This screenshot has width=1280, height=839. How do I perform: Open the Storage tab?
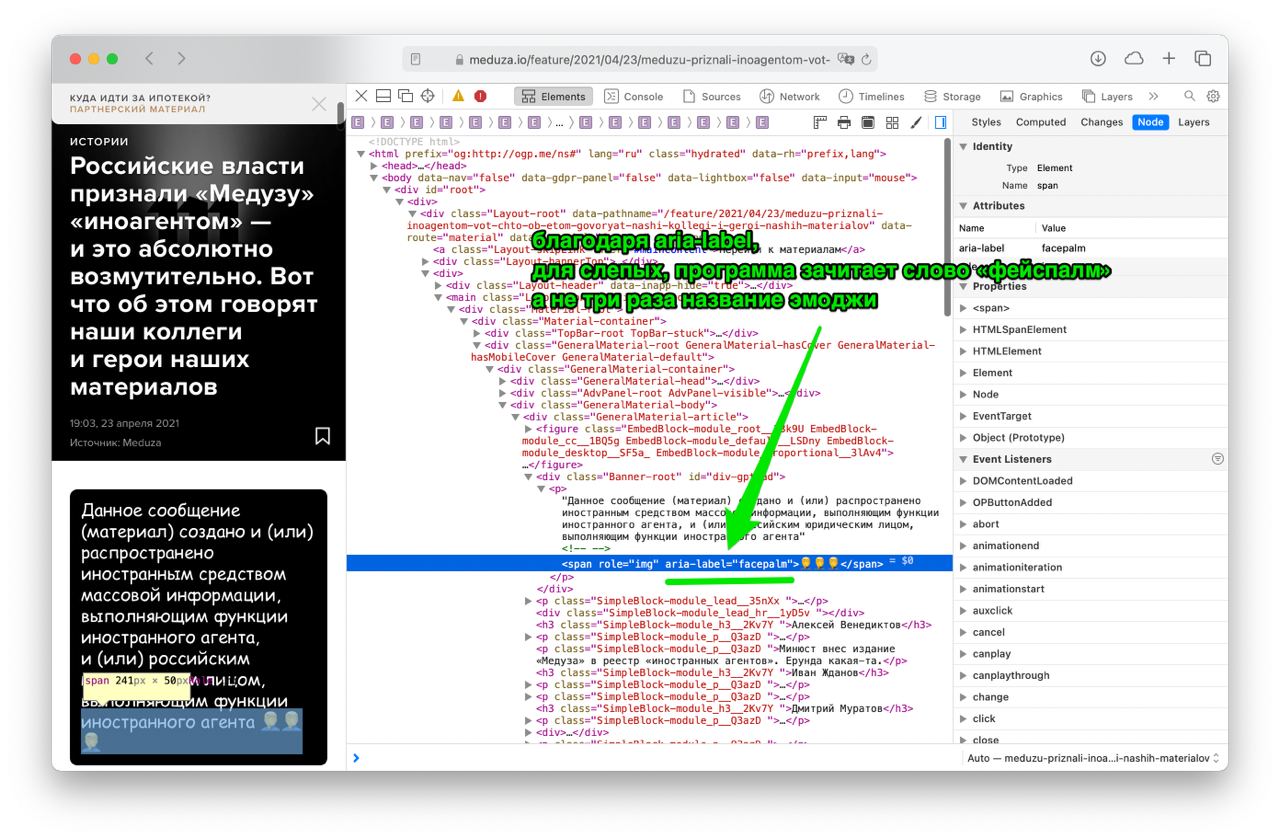[953, 97]
